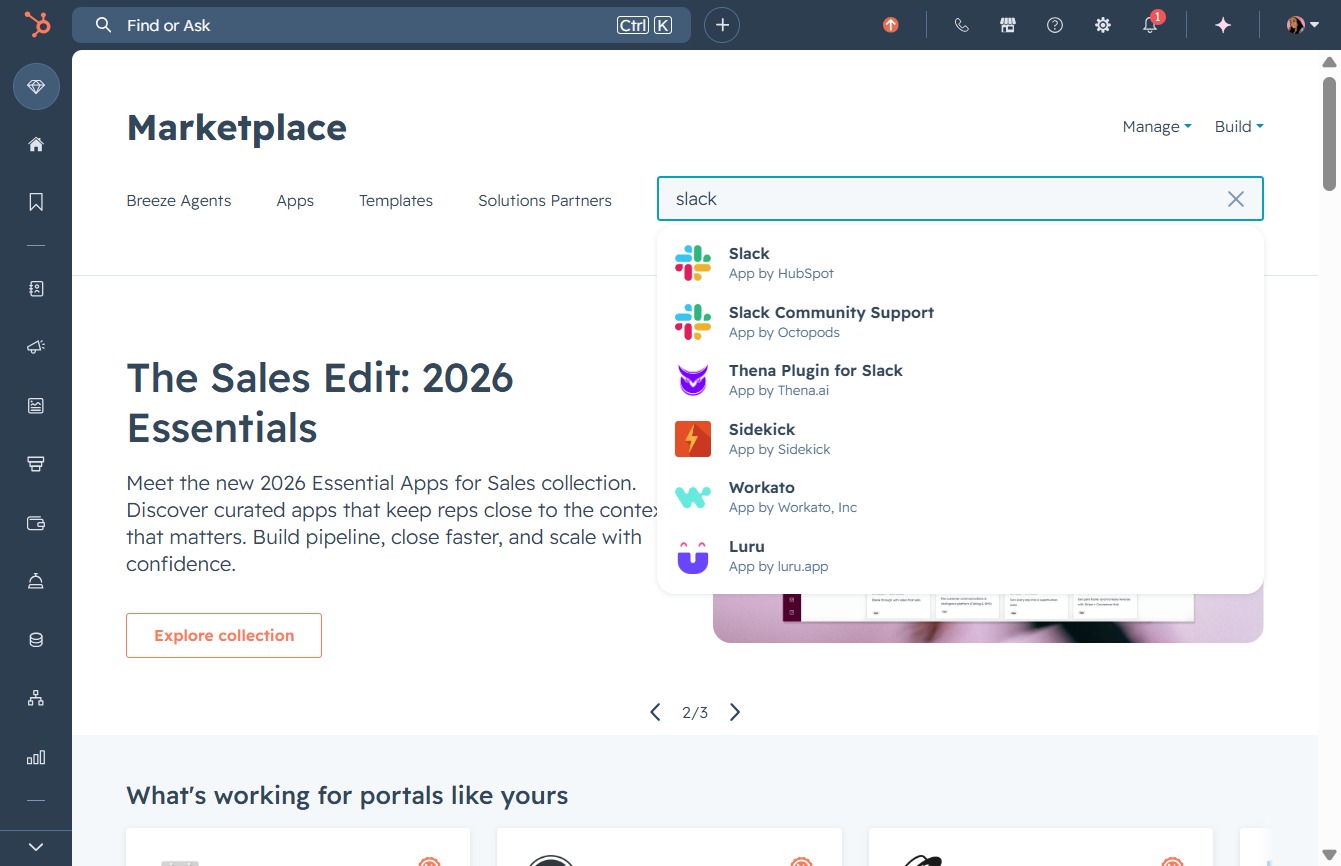Click 'The Sales Edit: 2026 Essentials' heading
The width and height of the screenshot is (1341, 866).
(x=320, y=403)
